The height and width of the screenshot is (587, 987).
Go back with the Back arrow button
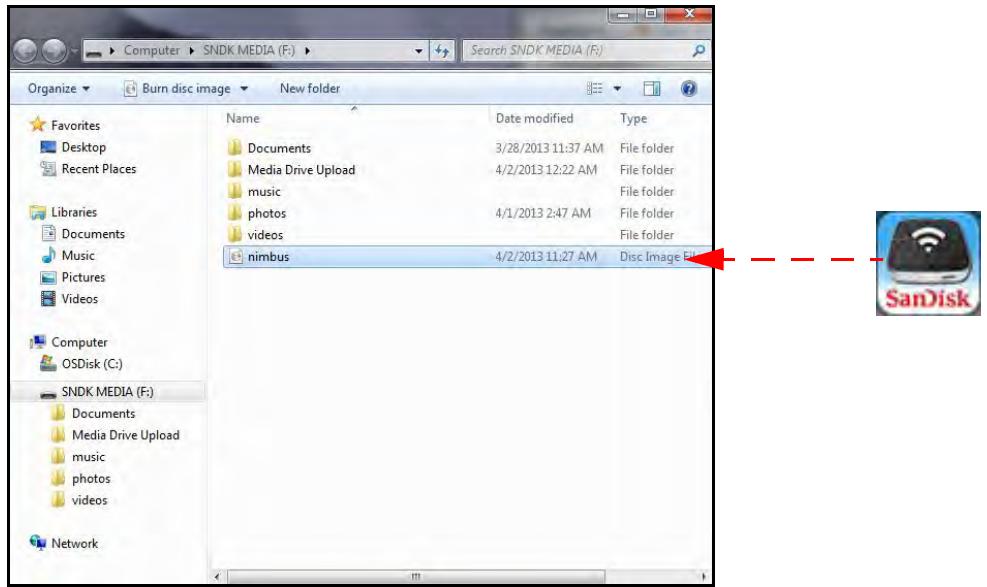pyautogui.click(x=26, y=51)
